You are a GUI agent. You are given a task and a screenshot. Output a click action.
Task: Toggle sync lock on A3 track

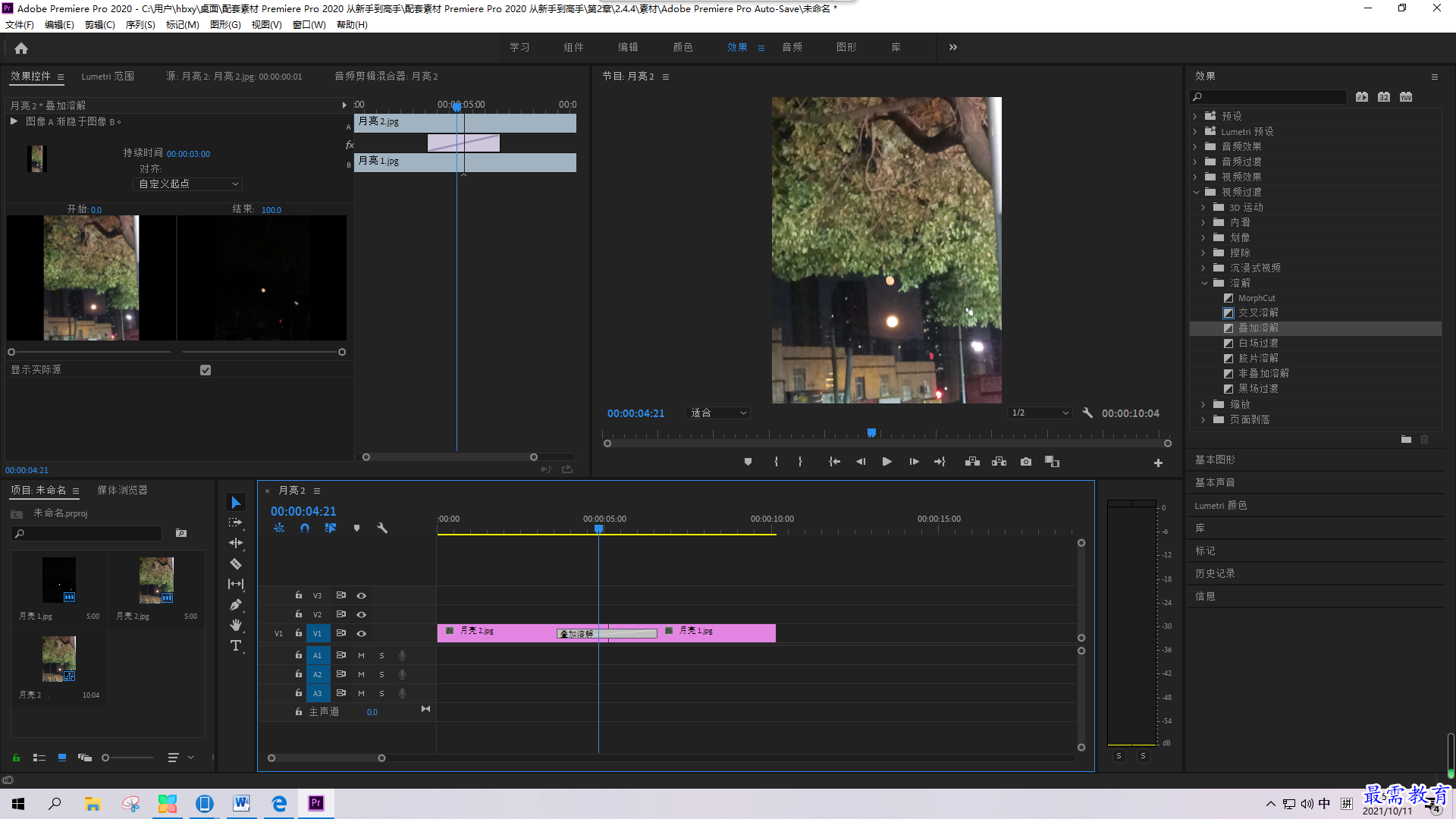click(x=340, y=693)
